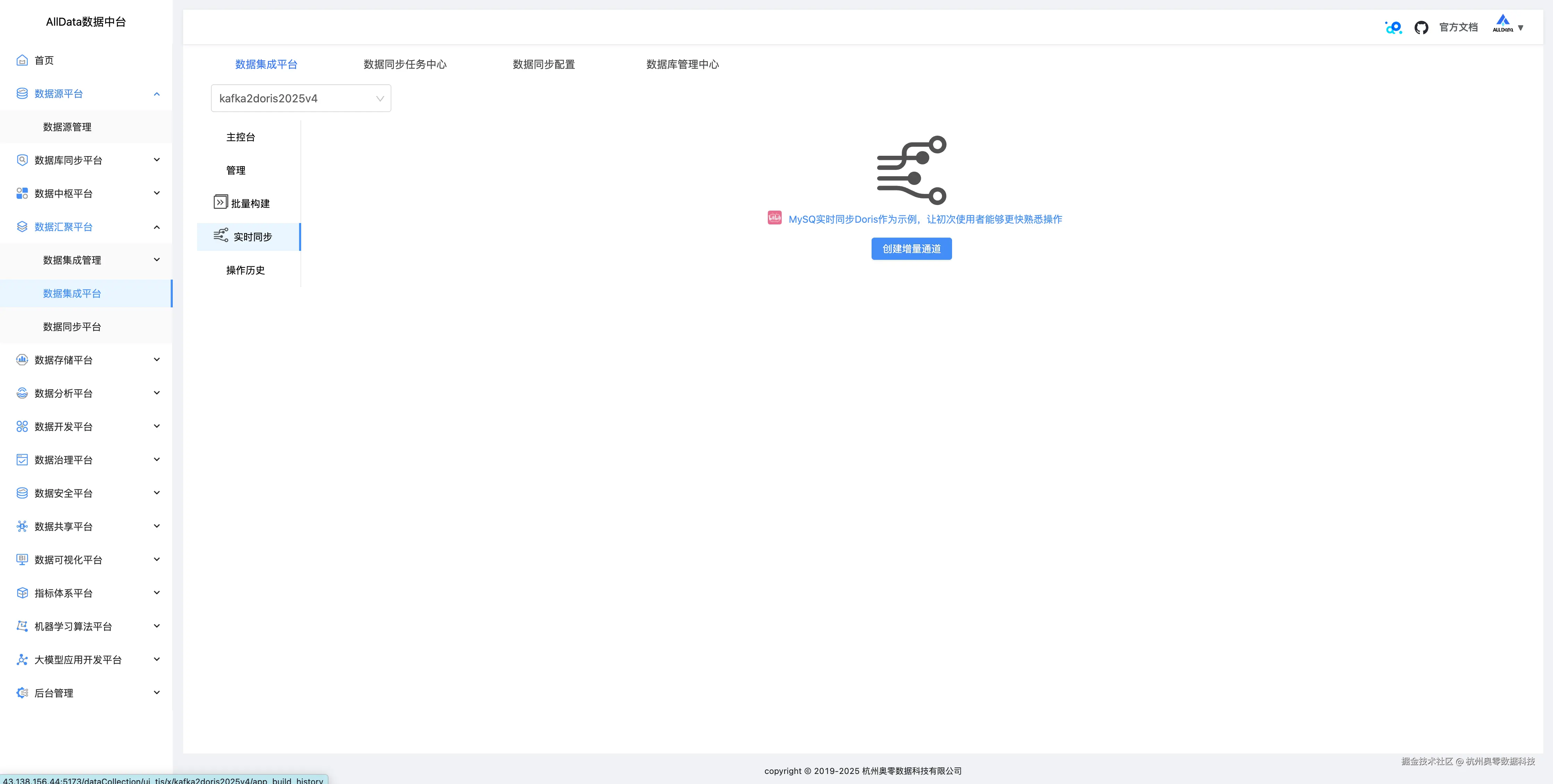Select 数据同步平台 in the sidebar
1553x784 pixels.
73,327
